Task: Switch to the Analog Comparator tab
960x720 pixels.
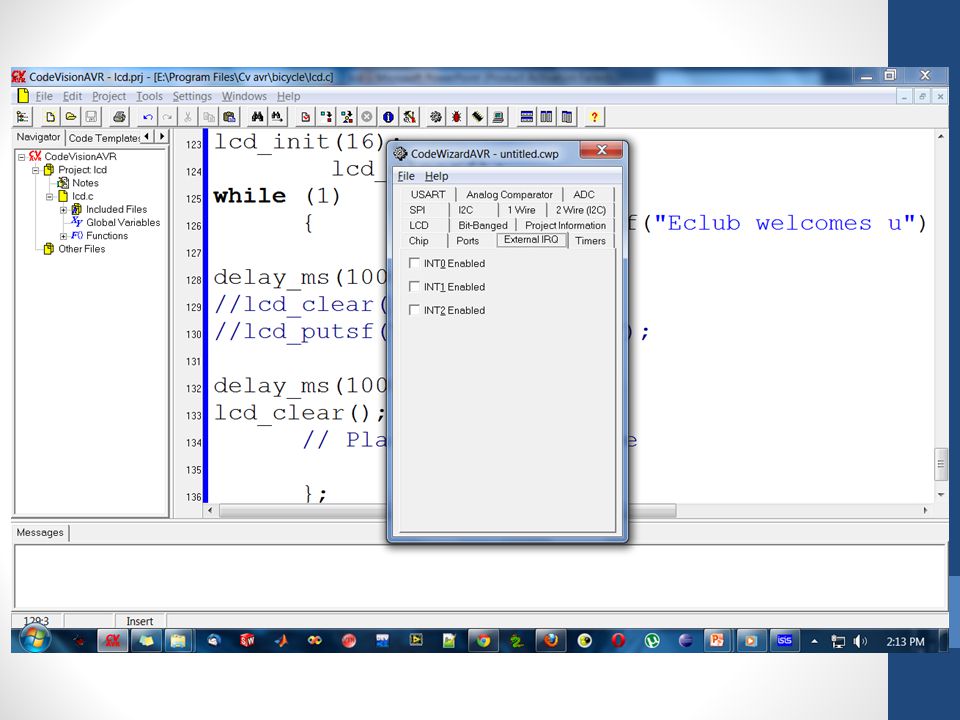Action: pyautogui.click(x=509, y=195)
